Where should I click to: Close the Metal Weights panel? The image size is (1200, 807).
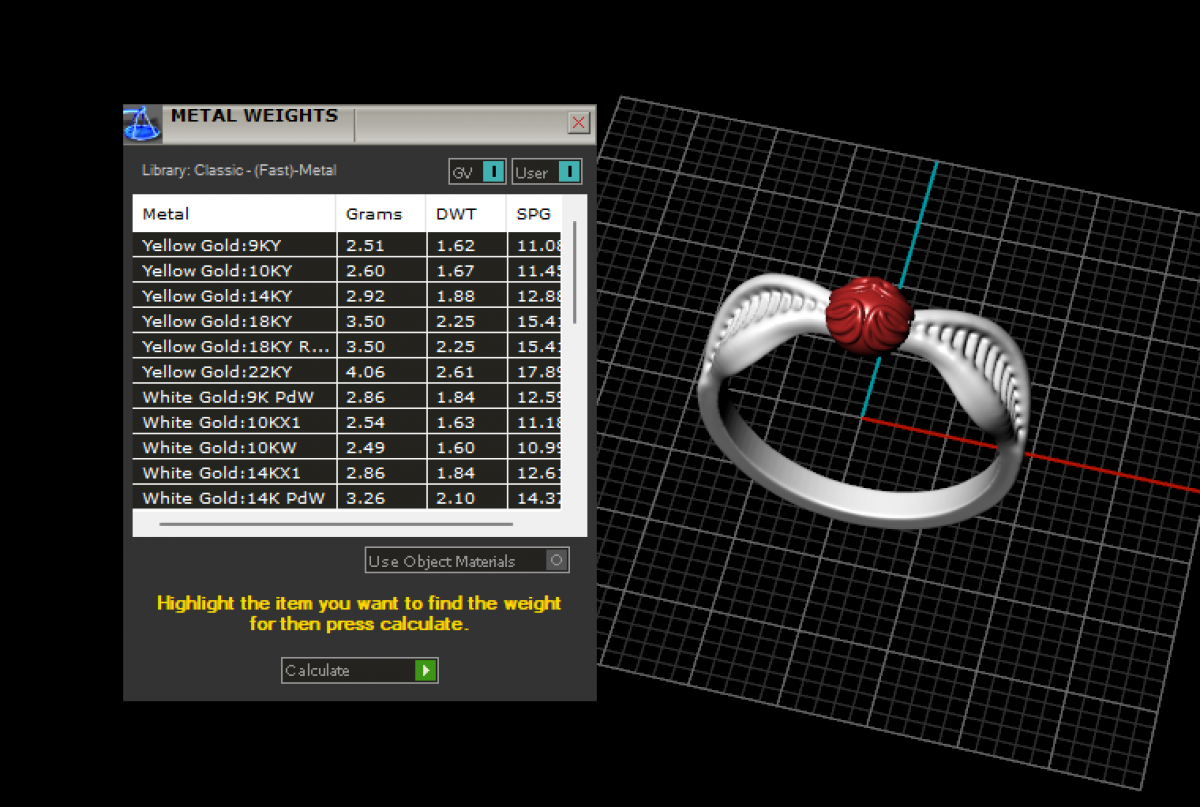point(578,123)
